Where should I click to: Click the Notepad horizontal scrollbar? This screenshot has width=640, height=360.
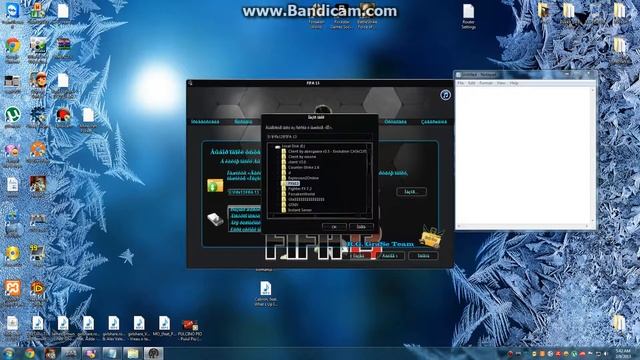click(524, 226)
